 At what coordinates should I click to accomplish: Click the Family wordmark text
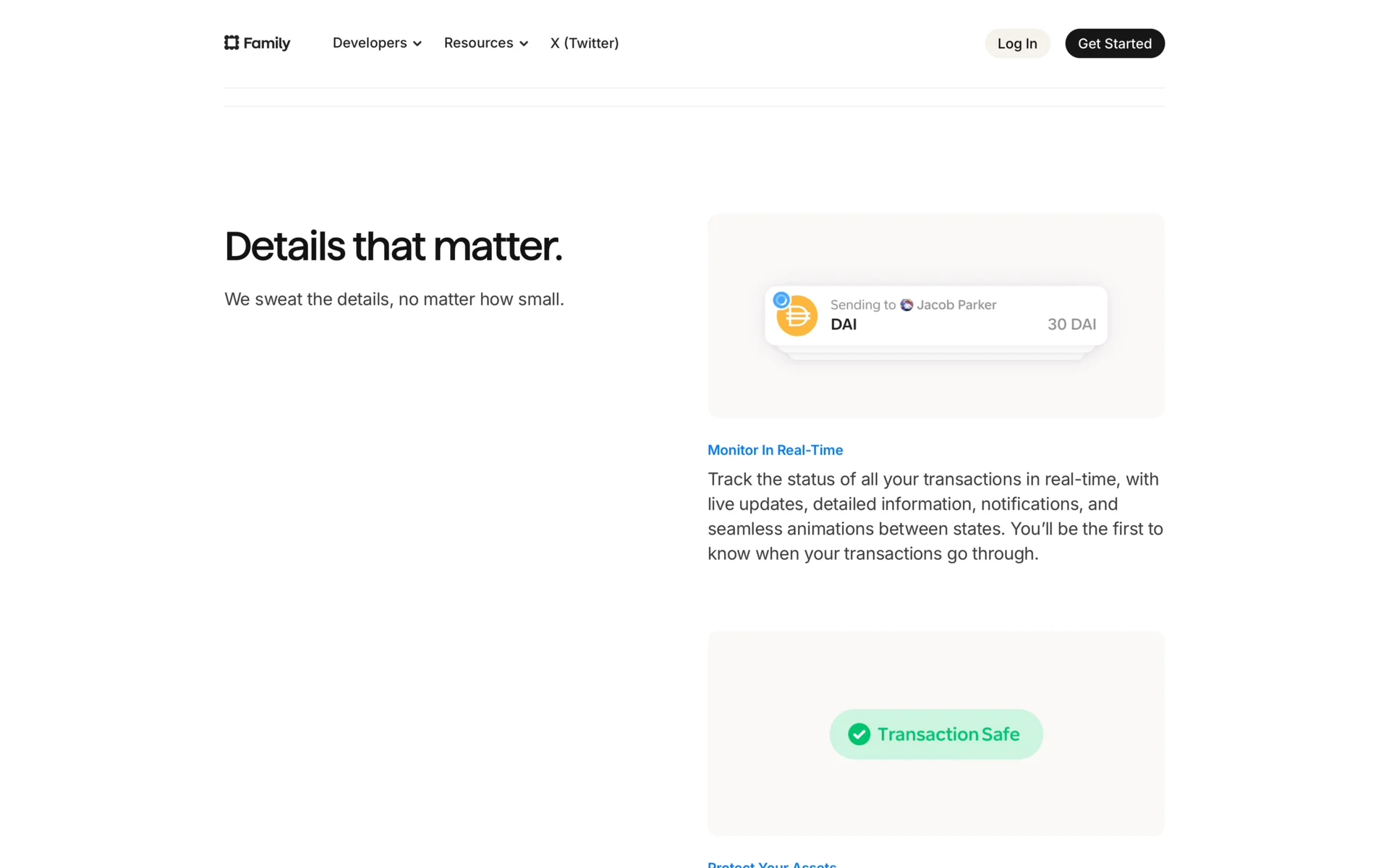coord(266,43)
